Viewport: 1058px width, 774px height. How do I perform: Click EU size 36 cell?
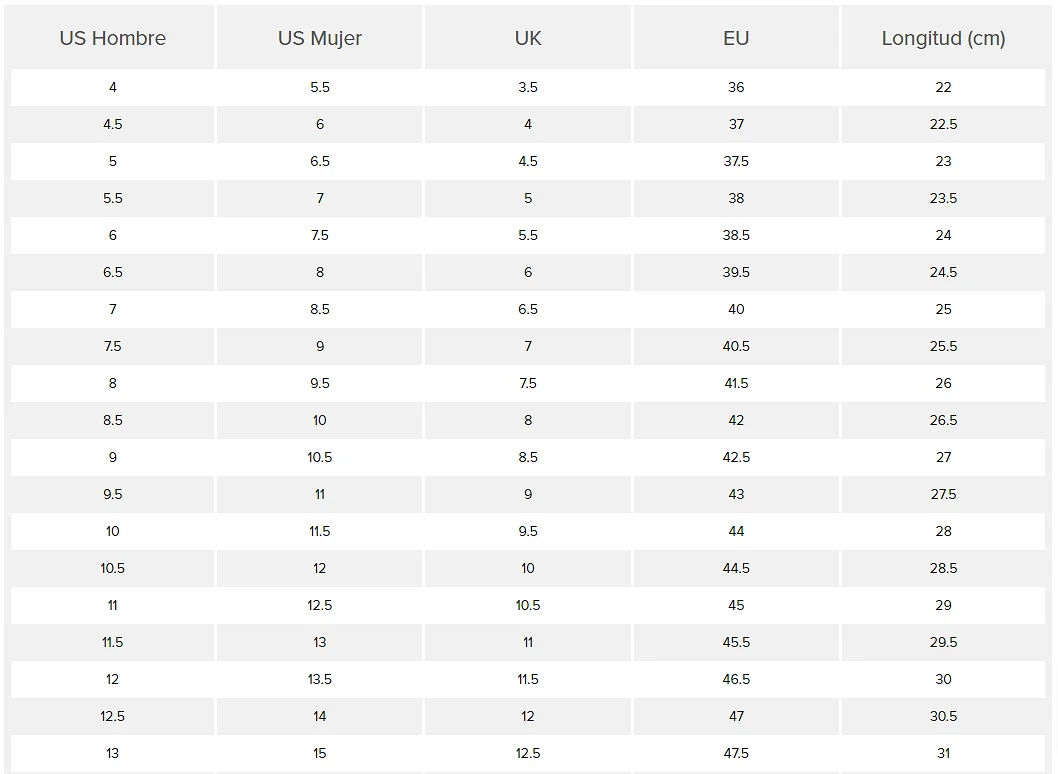tap(736, 87)
